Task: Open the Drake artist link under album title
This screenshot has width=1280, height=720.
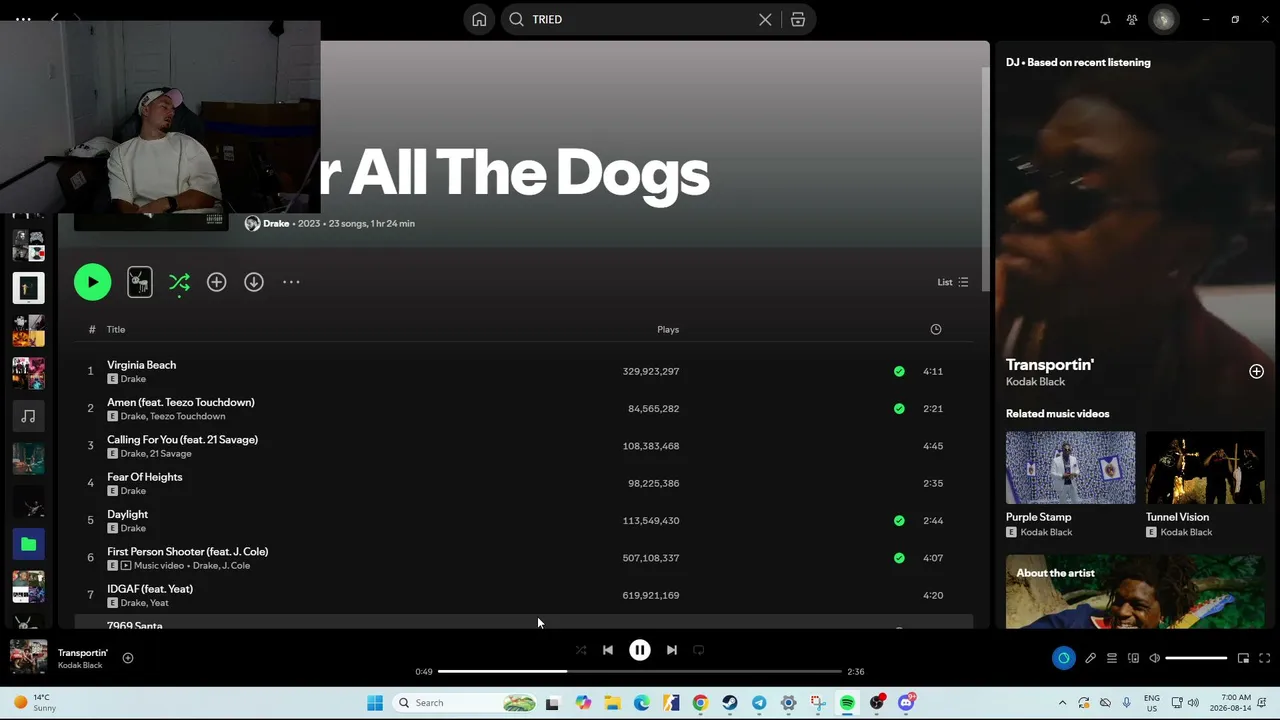Action: (x=276, y=223)
